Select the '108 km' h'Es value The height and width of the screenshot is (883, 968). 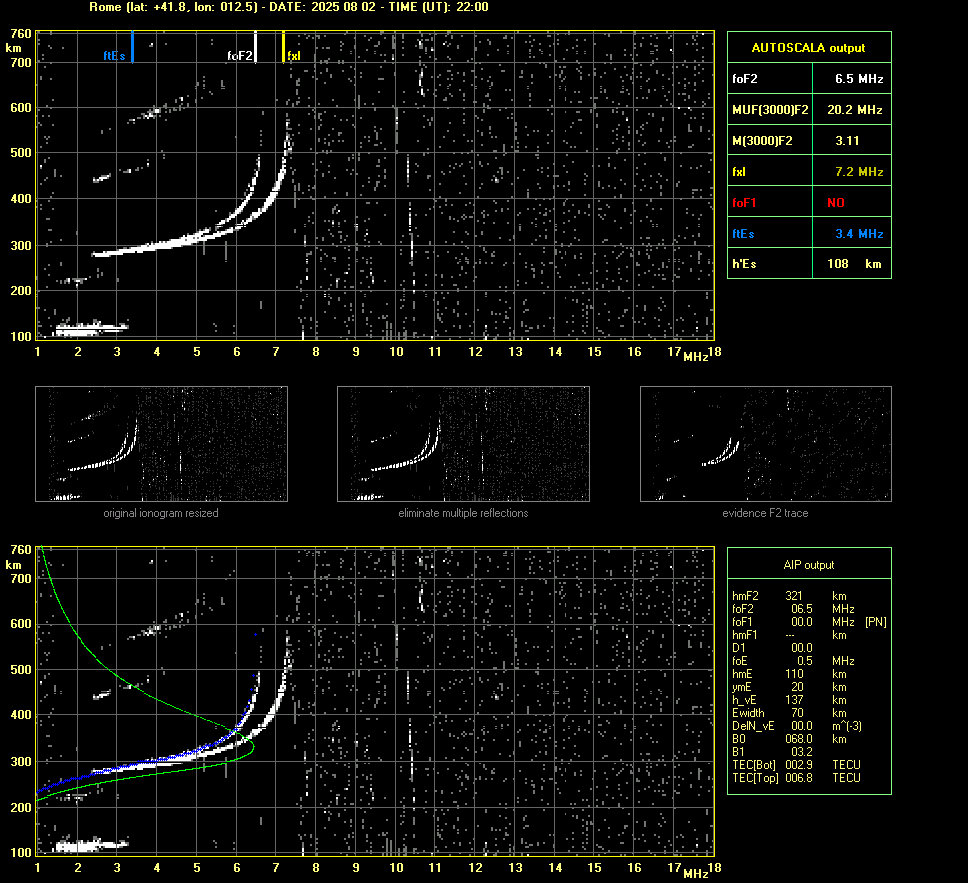click(854, 264)
